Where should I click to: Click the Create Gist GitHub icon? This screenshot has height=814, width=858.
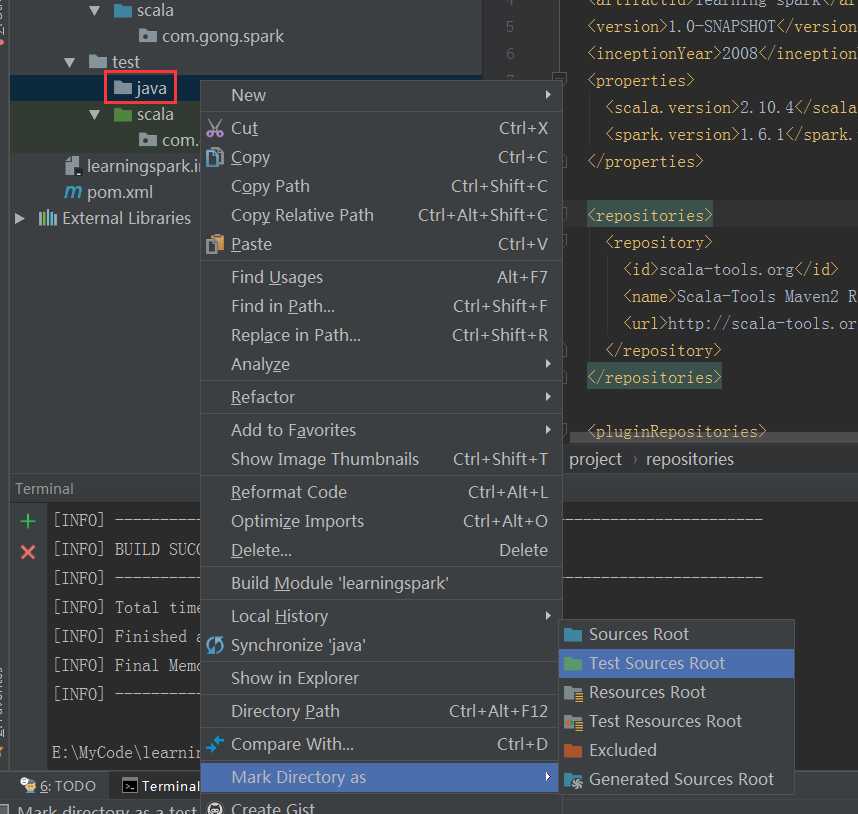[x=215, y=808]
